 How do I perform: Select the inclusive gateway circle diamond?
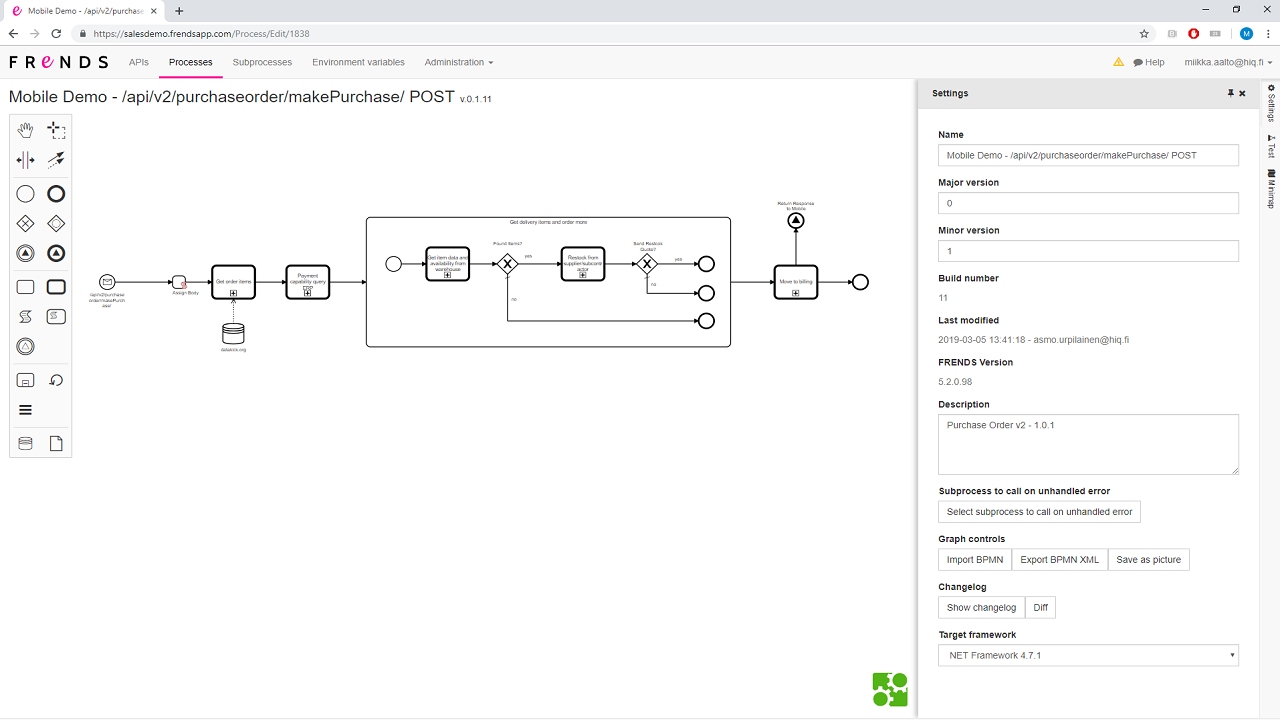(56, 223)
